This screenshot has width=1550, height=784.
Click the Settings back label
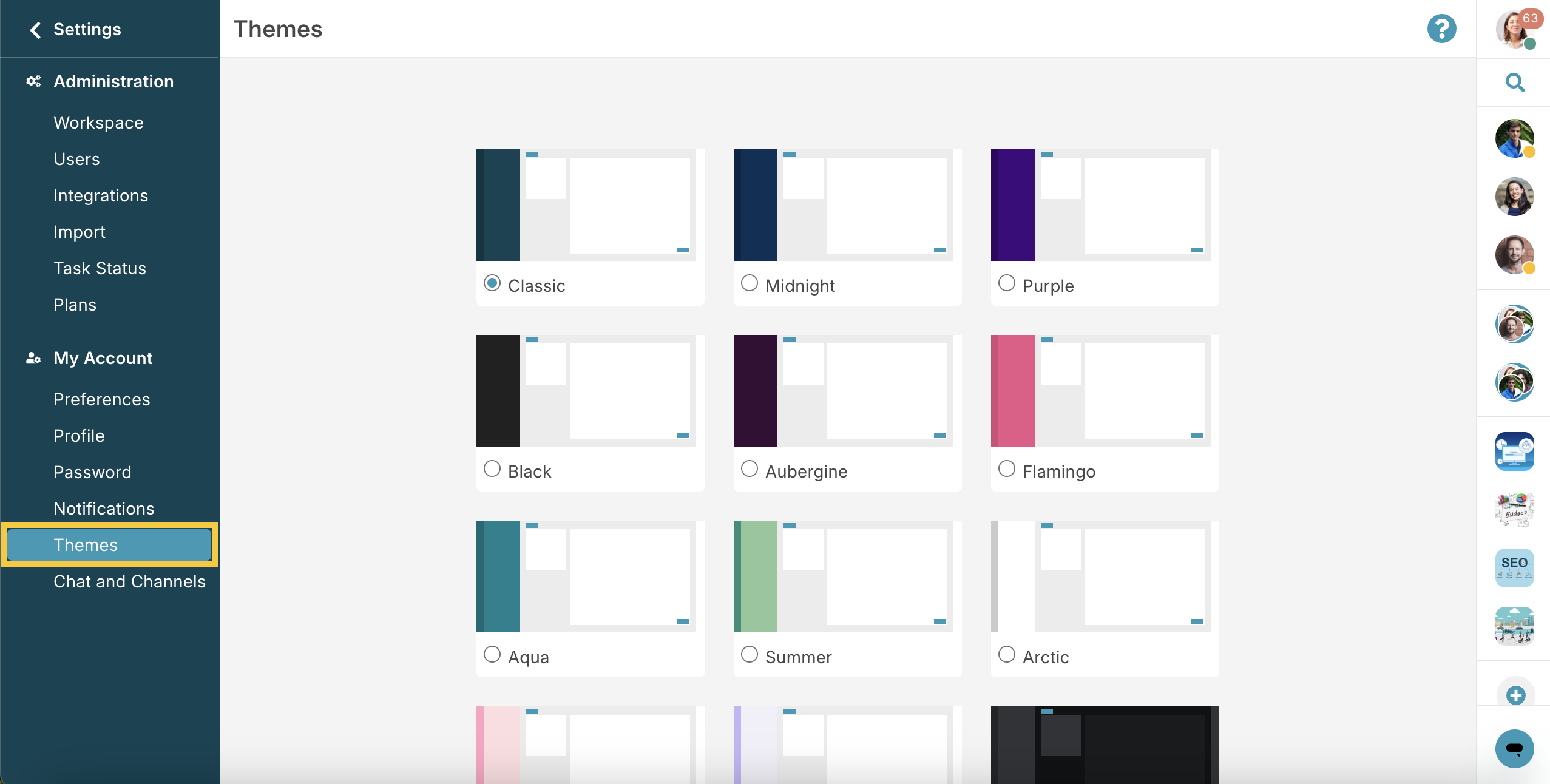coord(87,29)
